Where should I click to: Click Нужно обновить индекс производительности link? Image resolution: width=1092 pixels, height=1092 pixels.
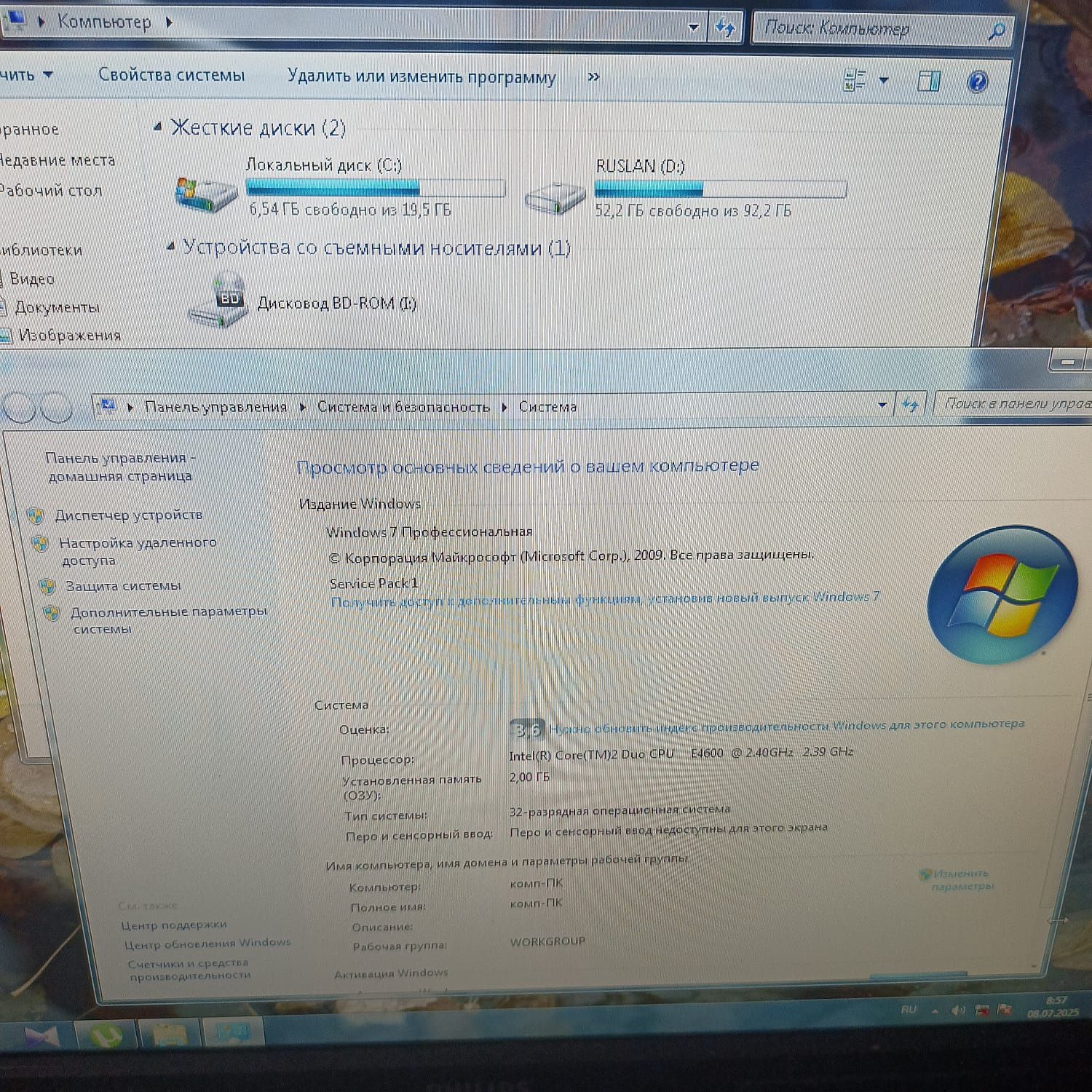coord(786,726)
